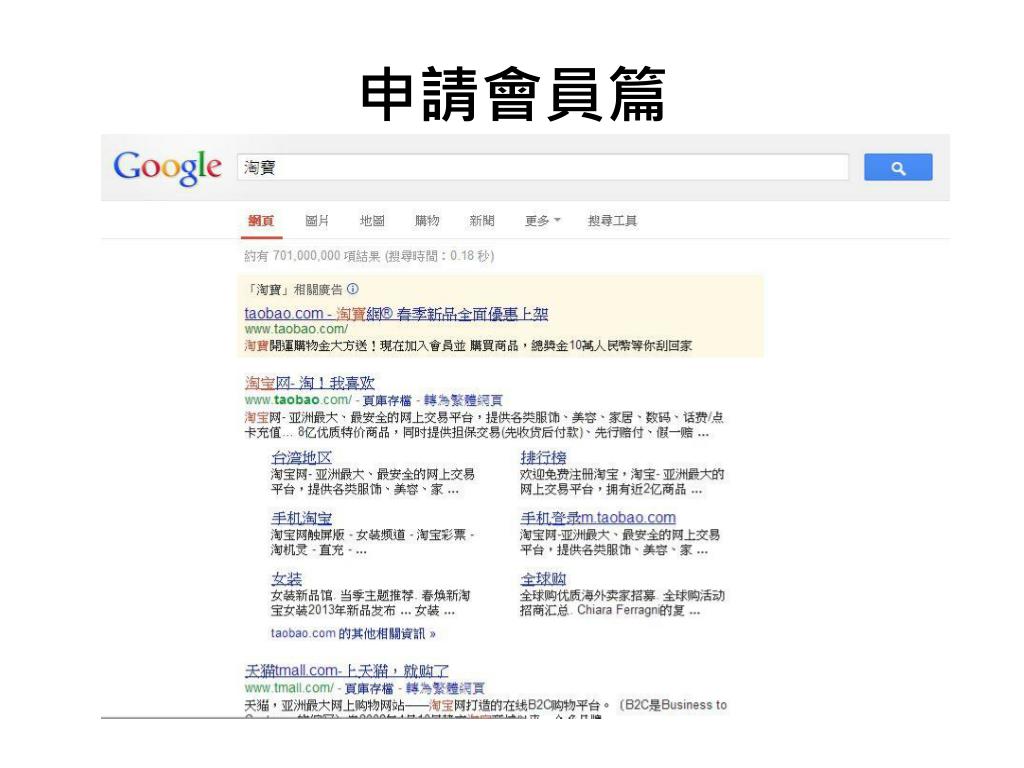The width and height of the screenshot is (1024, 768).
Task: Open the 台湾地区 sitelink
Action: [x=301, y=457]
